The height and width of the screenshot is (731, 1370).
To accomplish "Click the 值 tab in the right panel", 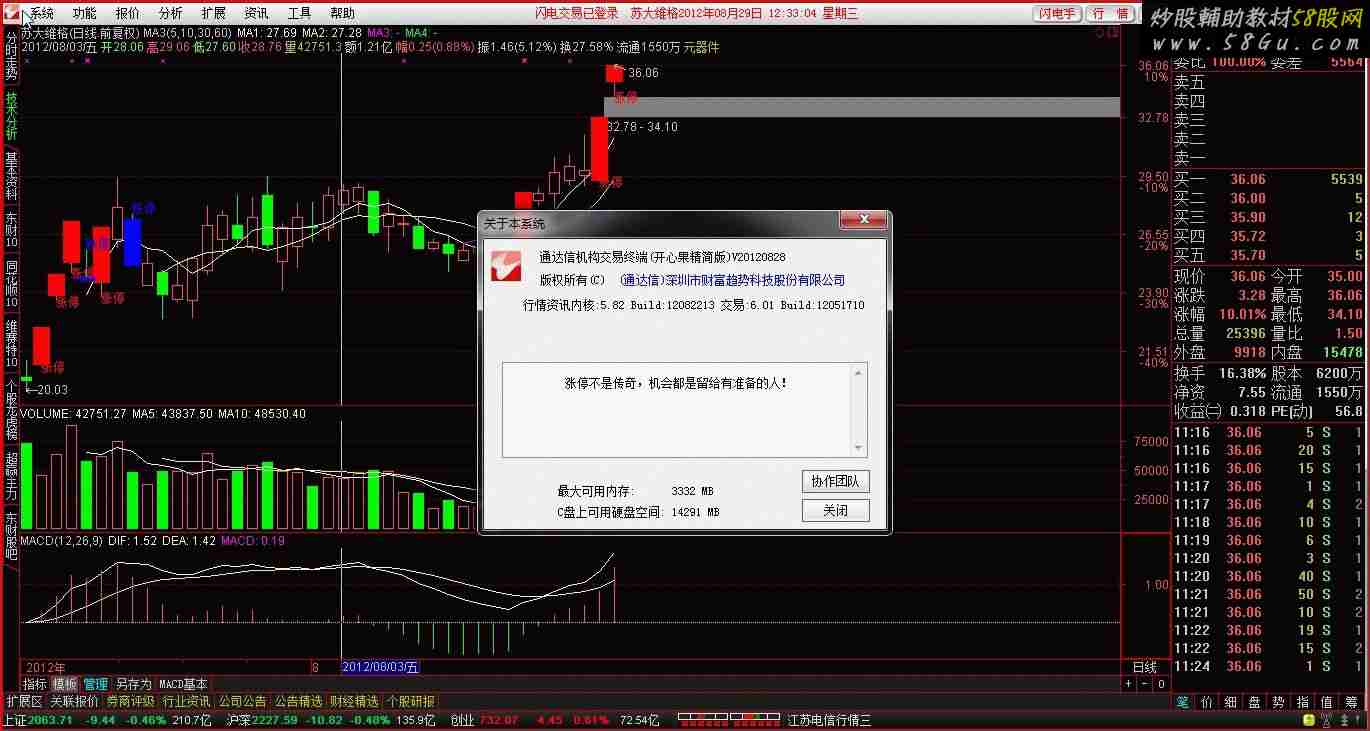I will click(1327, 702).
